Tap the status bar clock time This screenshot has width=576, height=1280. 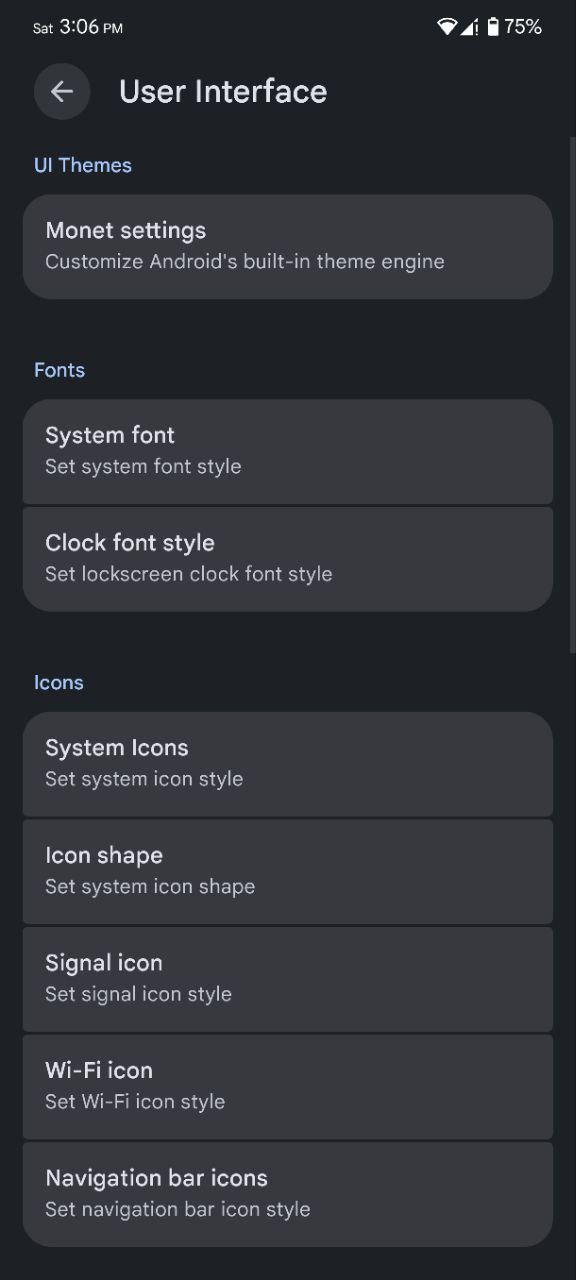(x=91, y=27)
